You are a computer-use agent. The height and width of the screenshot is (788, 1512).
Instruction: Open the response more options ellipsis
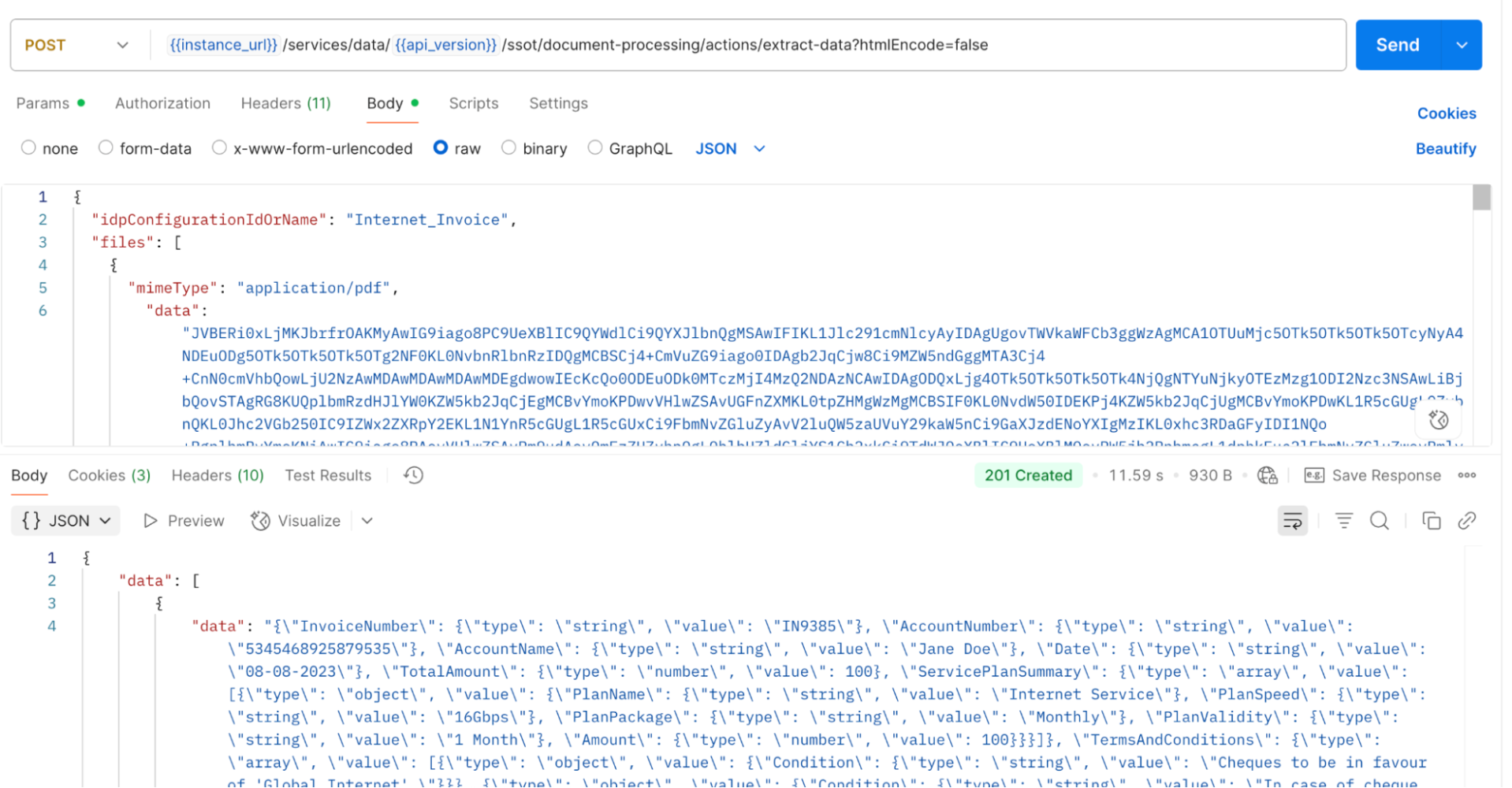point(1467,476)
